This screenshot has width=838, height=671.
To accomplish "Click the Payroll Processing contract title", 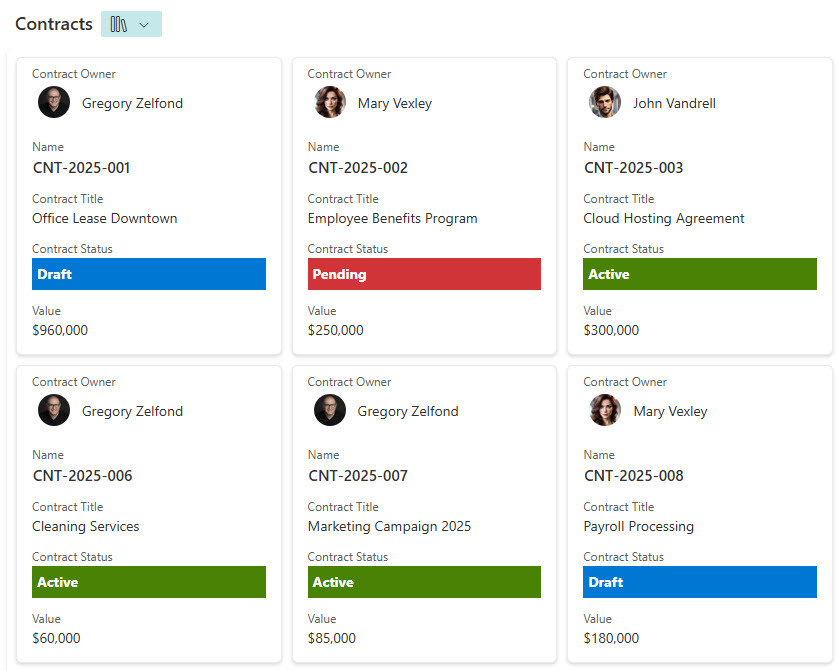I will point(638,527).
